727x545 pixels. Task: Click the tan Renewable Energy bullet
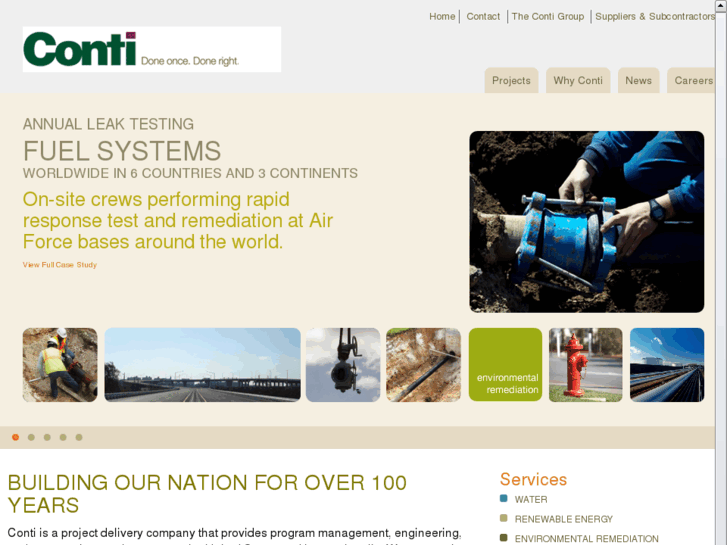click(x=504, y=518)
